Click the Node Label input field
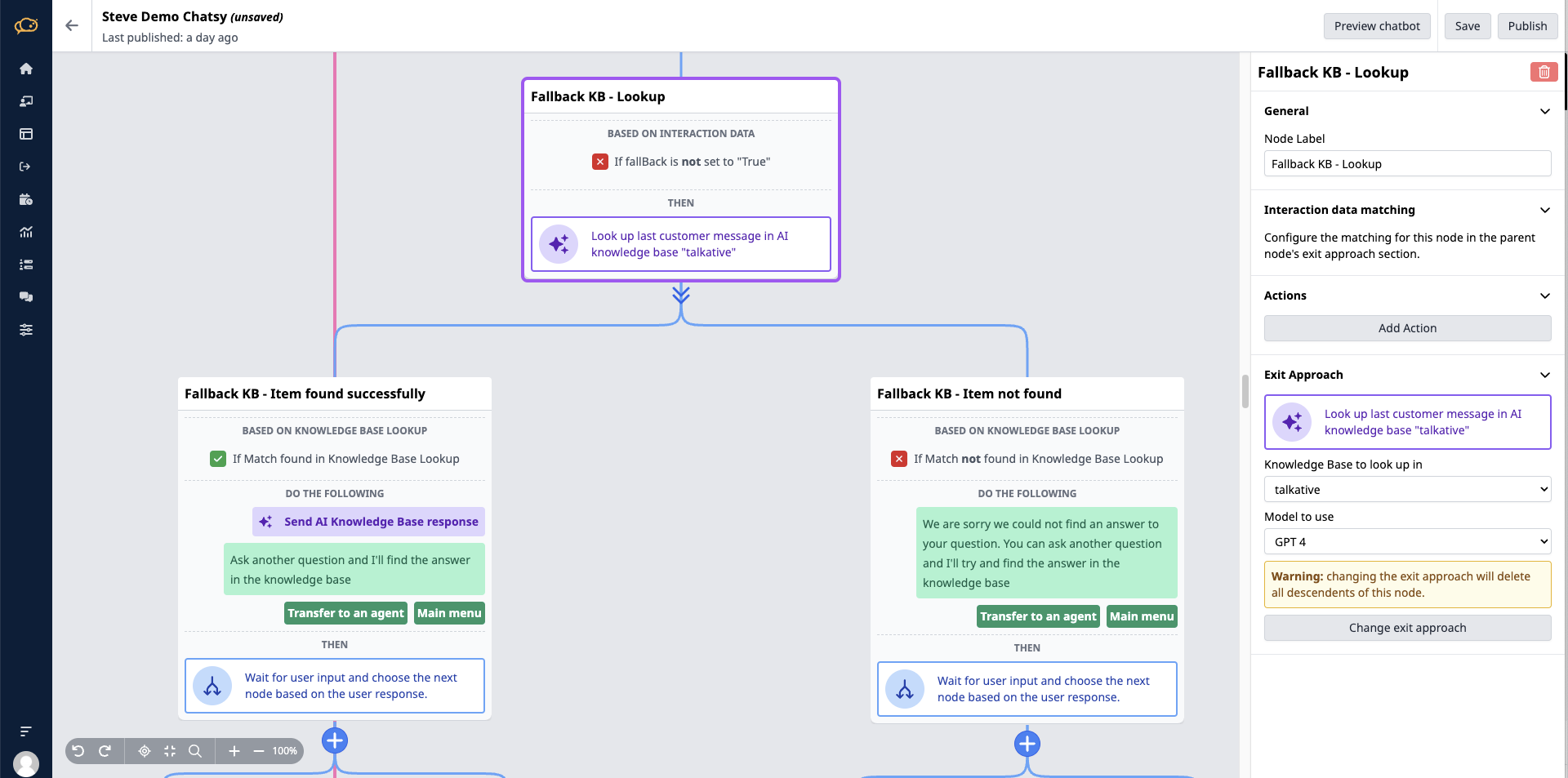 point(1407,164)
